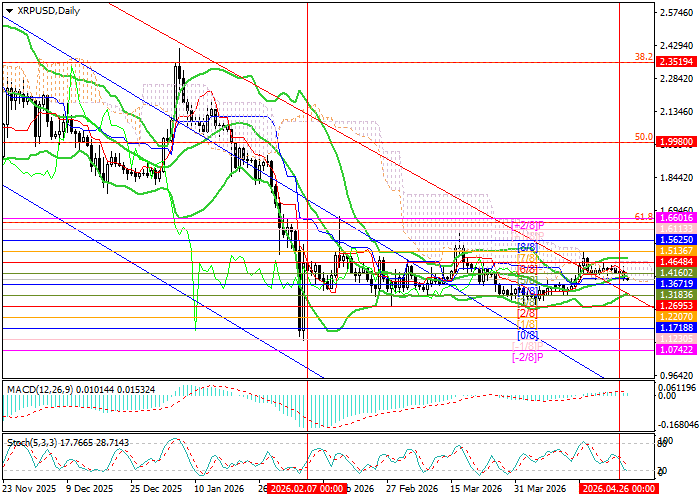Click the 1.84420 price scale value
The height and width of the screenshot is (500, 700).
pos(677,178)
